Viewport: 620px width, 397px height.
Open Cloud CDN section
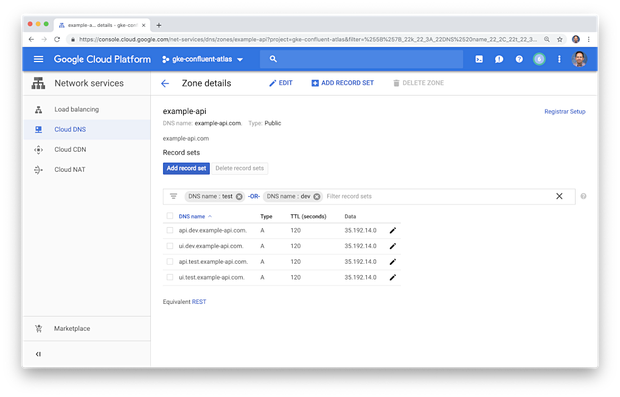click(87, 149)
